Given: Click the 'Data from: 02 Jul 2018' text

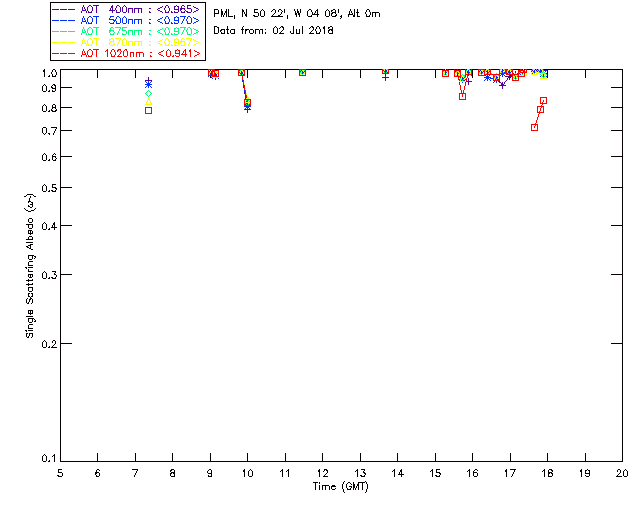Looking at the screenshot, I should point(273,31).
